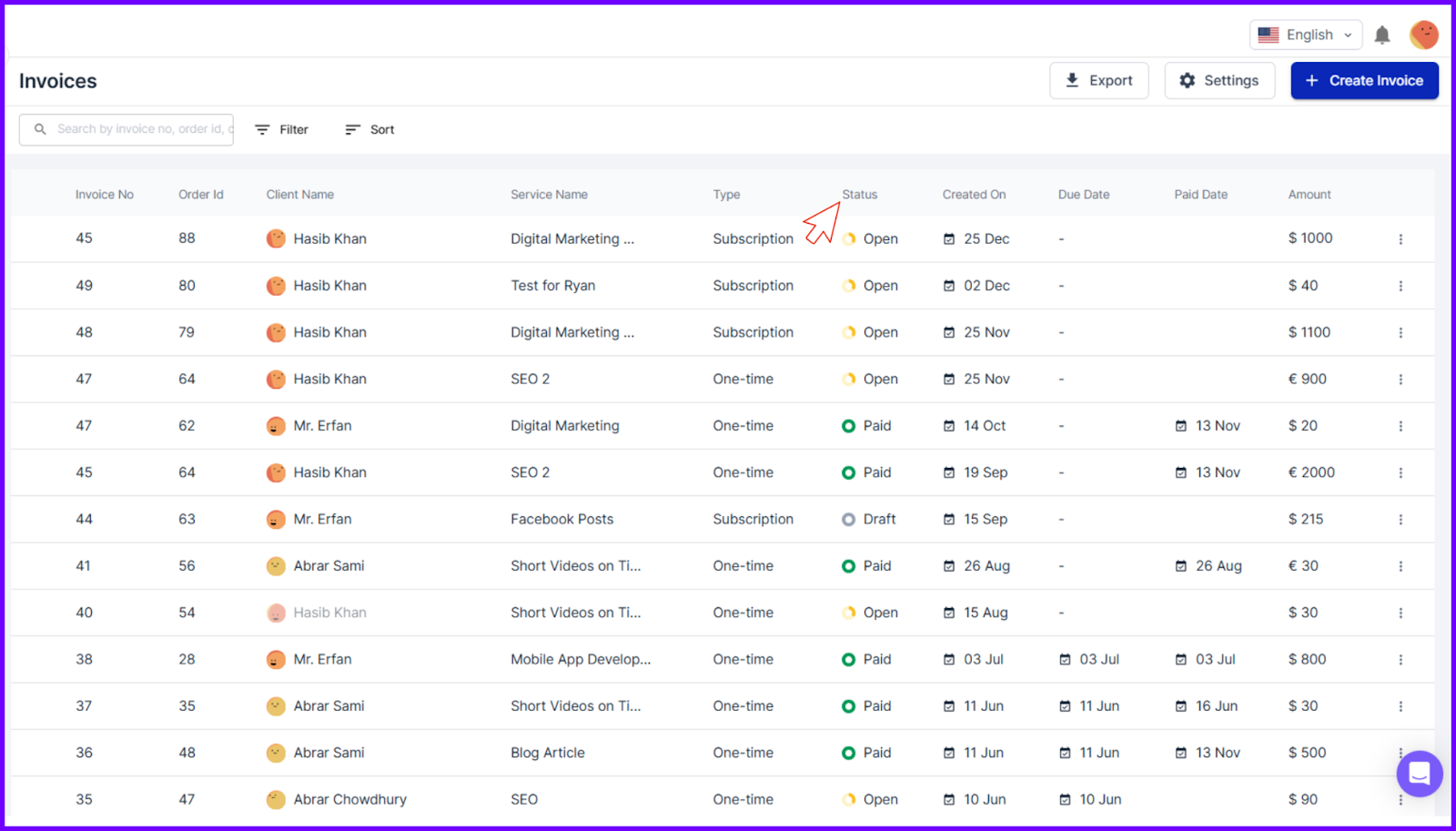The height and width of the screenshot is (831, 1456).
Task: Open three-dot menu for Test for Ryan invoice
Action: 1400,286
